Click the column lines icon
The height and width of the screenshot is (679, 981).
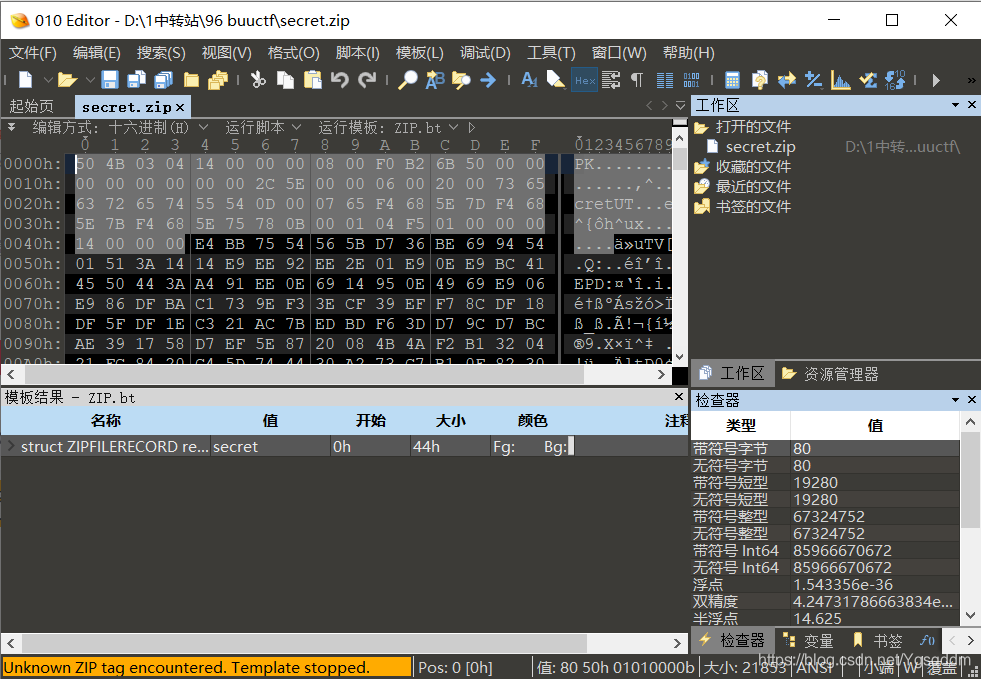[x=665, y=79]
